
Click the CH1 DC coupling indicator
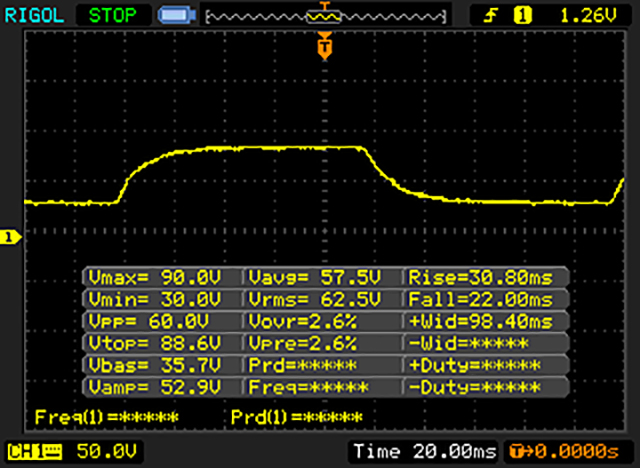[34, 452]
